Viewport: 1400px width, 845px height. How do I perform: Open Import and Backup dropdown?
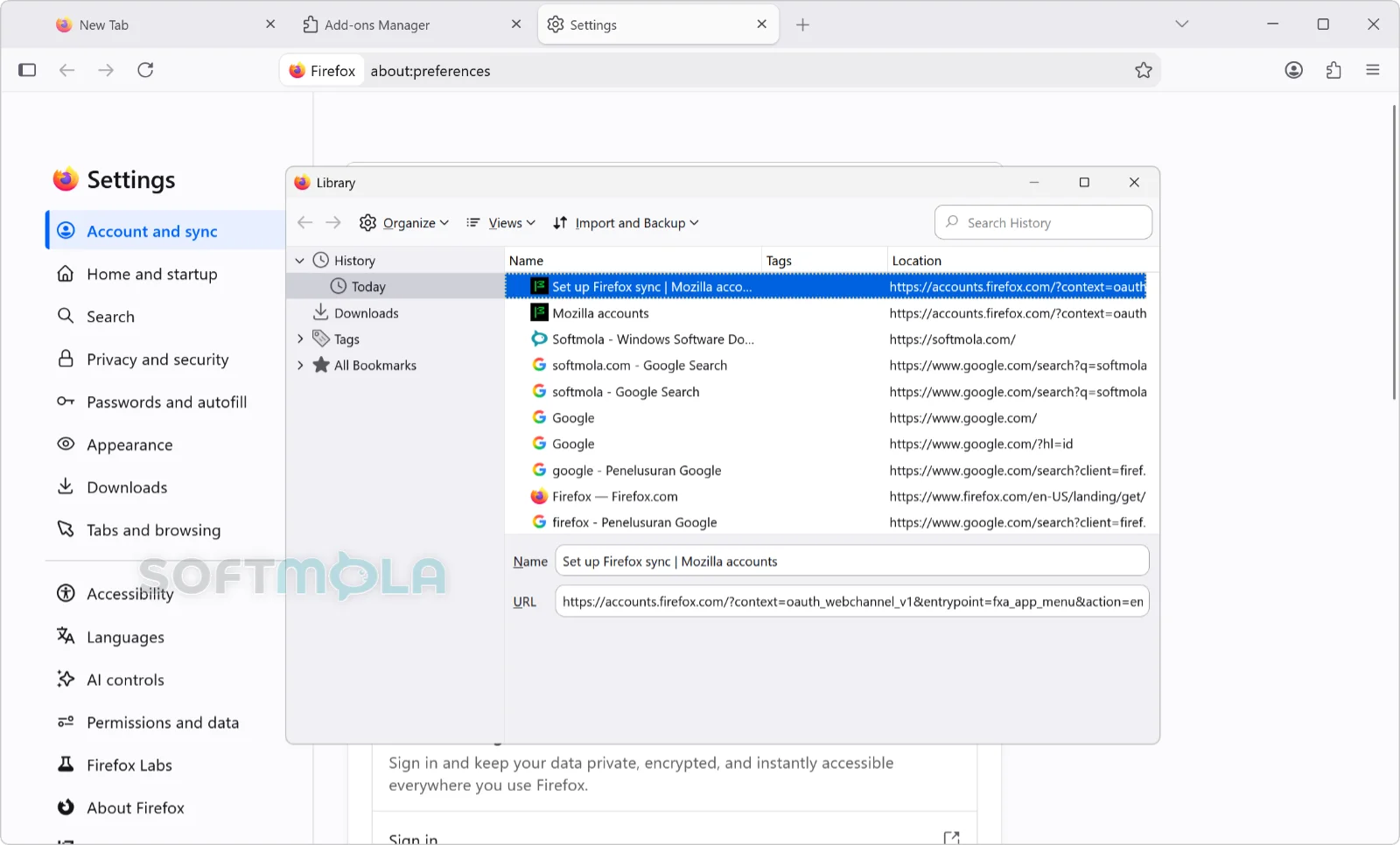coord(626,223)
